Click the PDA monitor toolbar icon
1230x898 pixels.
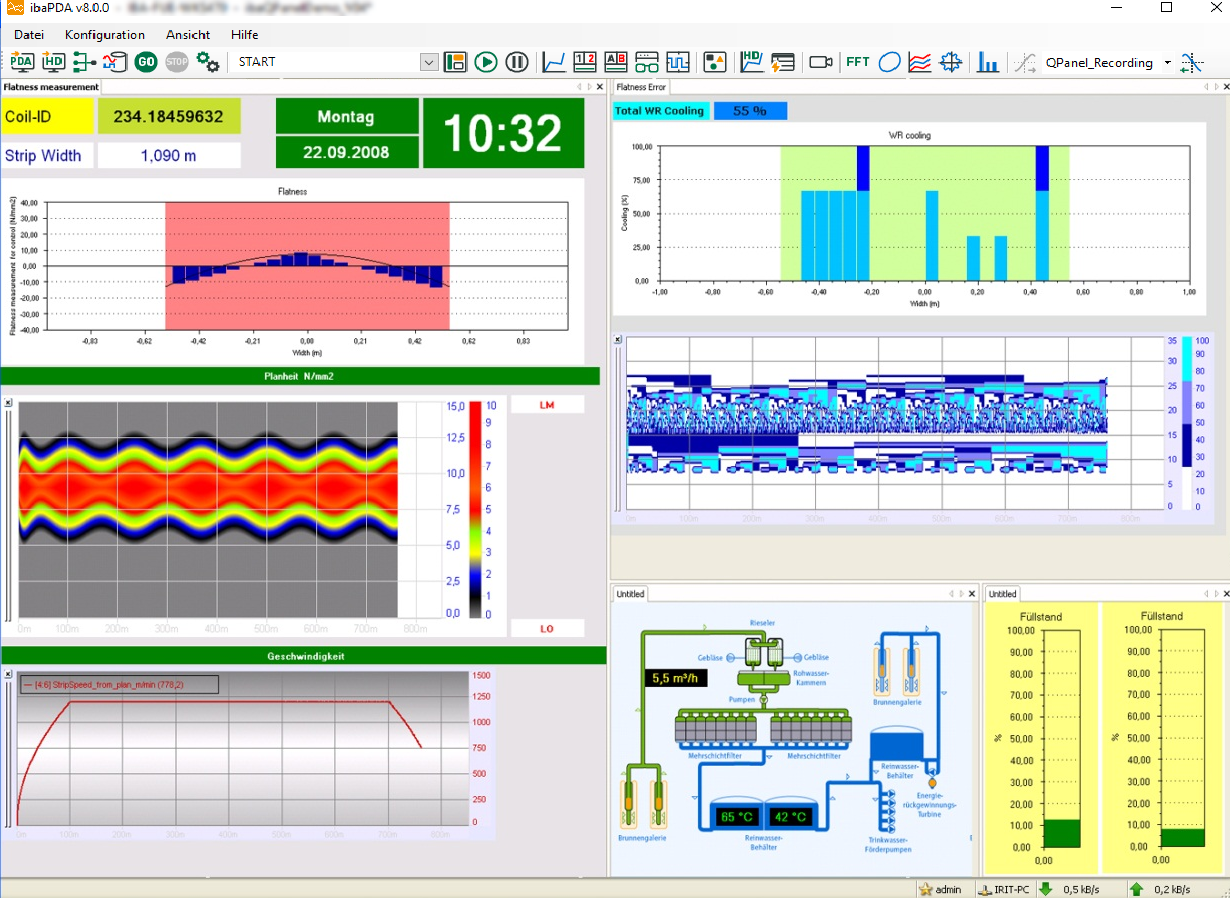(22, 62)
